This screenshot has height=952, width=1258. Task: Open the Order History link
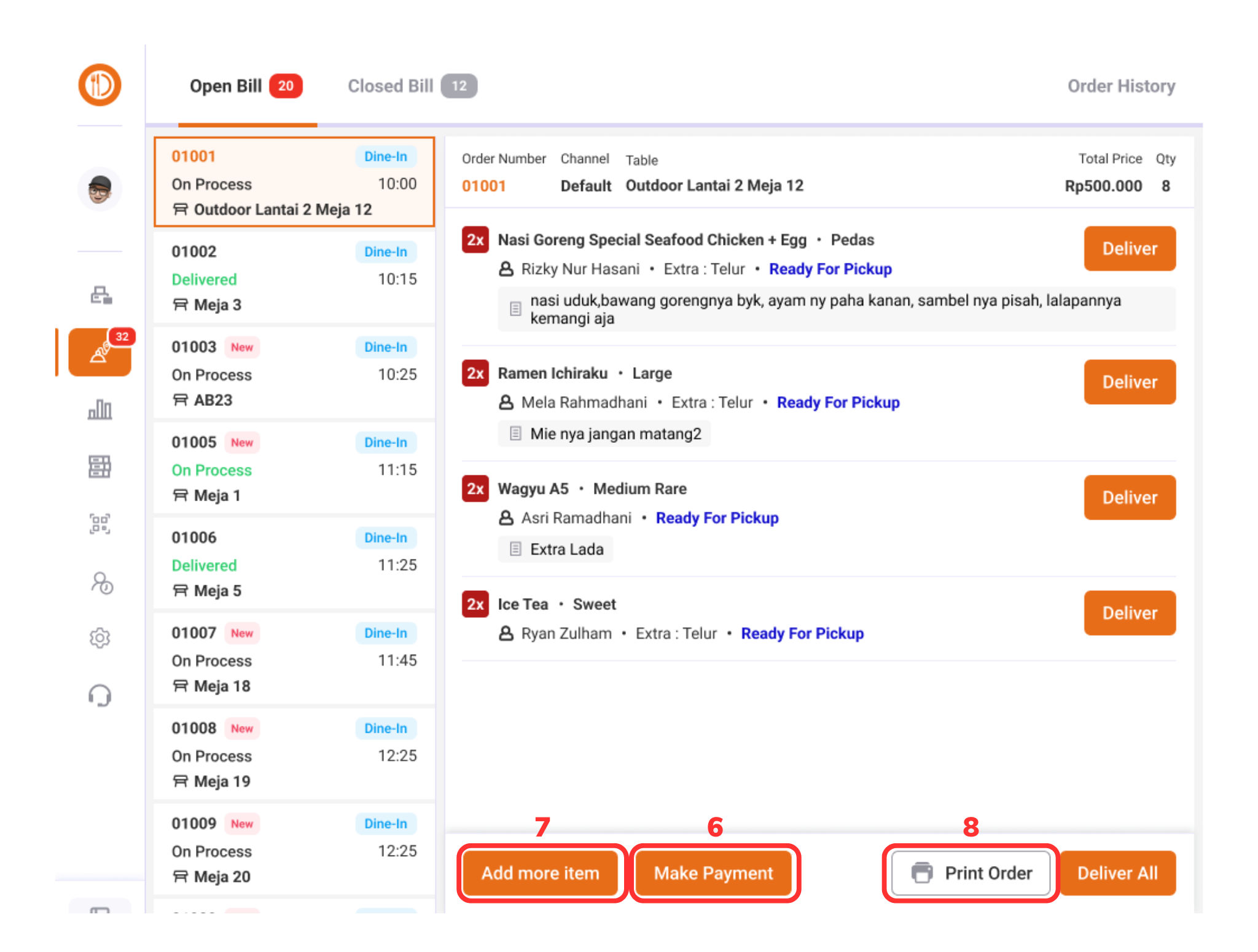[x=1120, y=86]
